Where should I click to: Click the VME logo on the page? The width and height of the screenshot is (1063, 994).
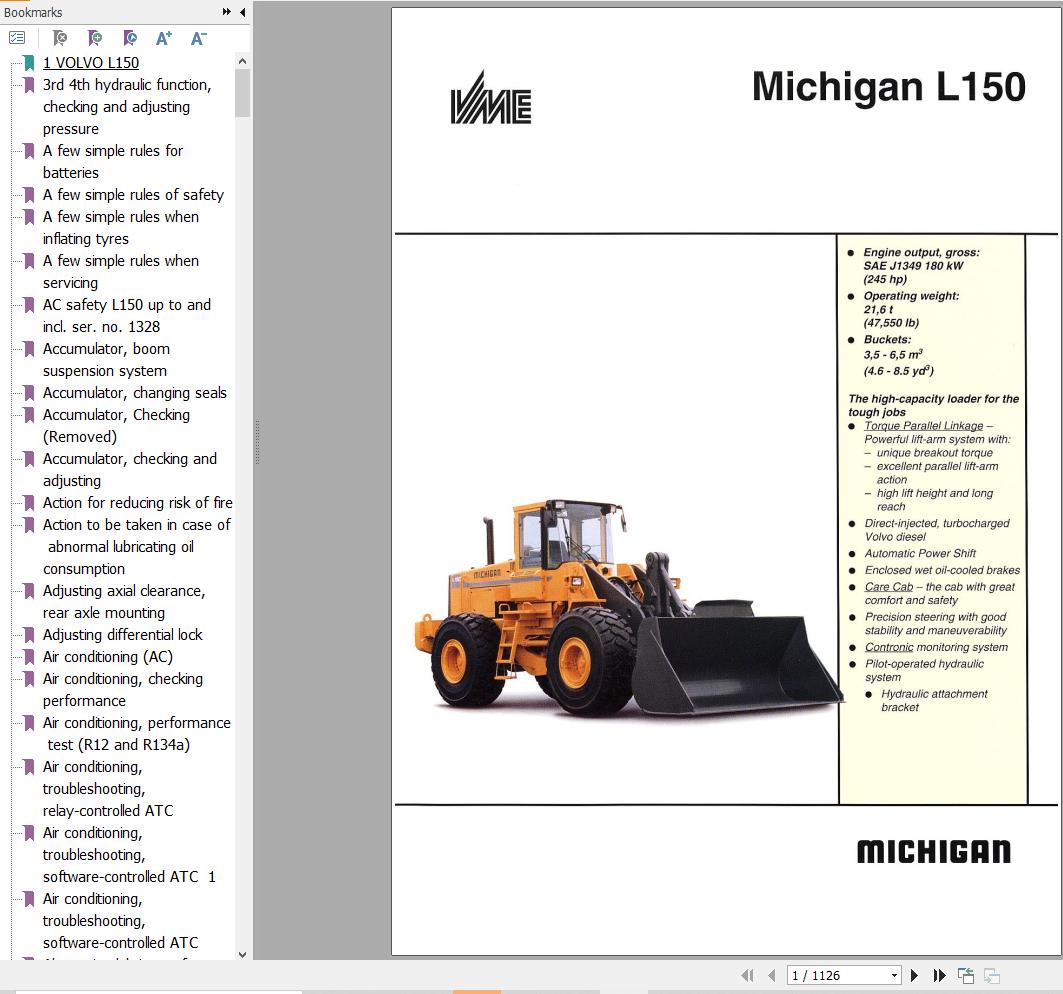[491, 98]
